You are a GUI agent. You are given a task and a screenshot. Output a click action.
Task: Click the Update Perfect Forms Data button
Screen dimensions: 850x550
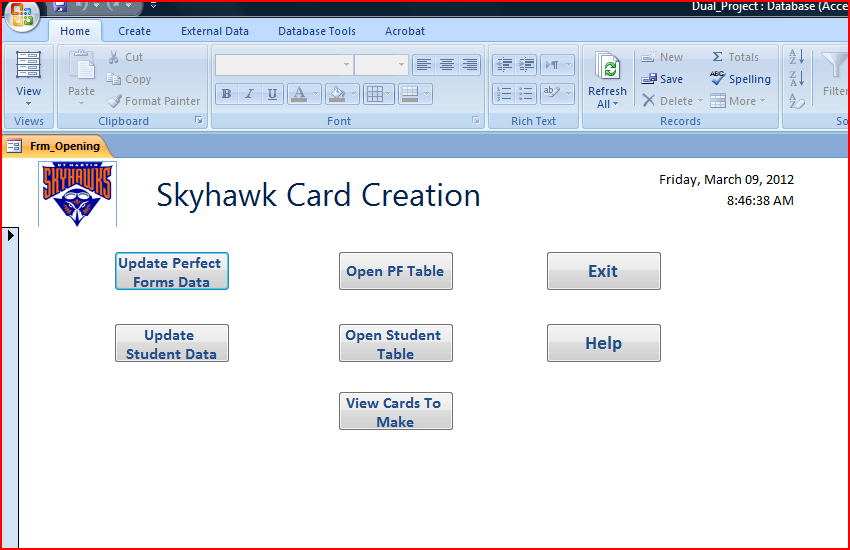[171, 272]
